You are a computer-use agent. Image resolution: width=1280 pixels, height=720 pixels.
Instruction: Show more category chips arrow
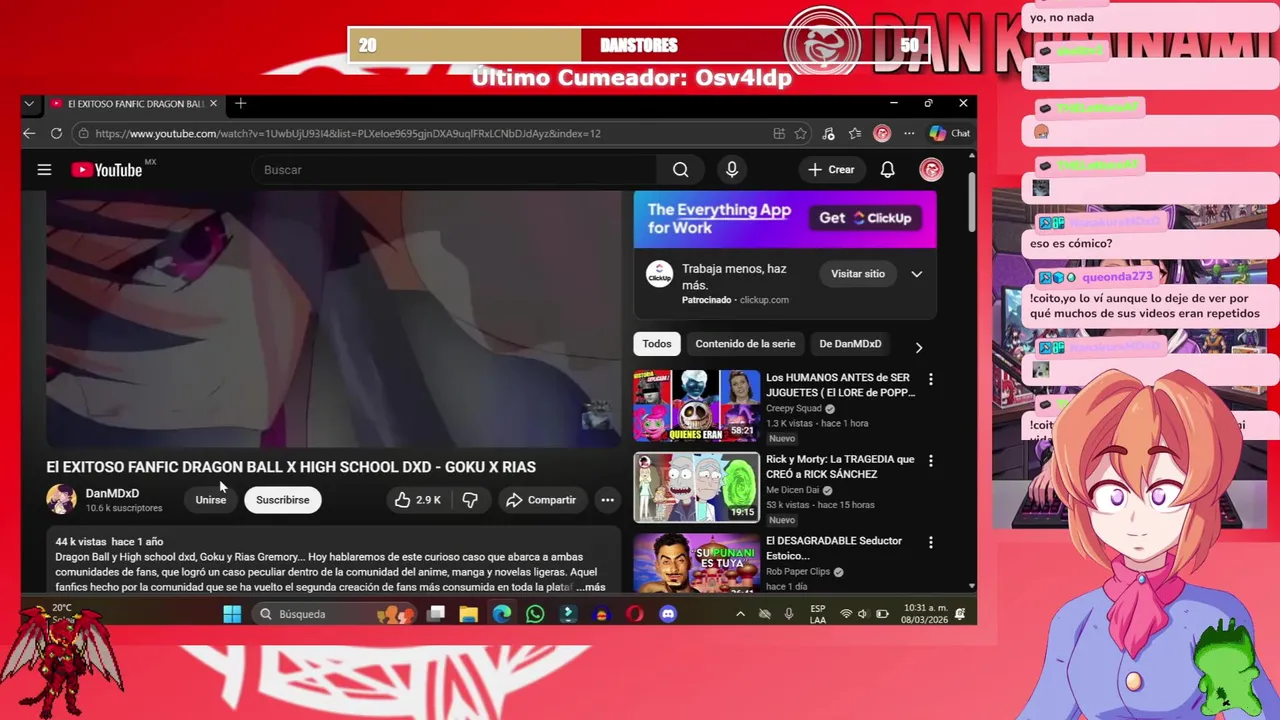(918, 347)
